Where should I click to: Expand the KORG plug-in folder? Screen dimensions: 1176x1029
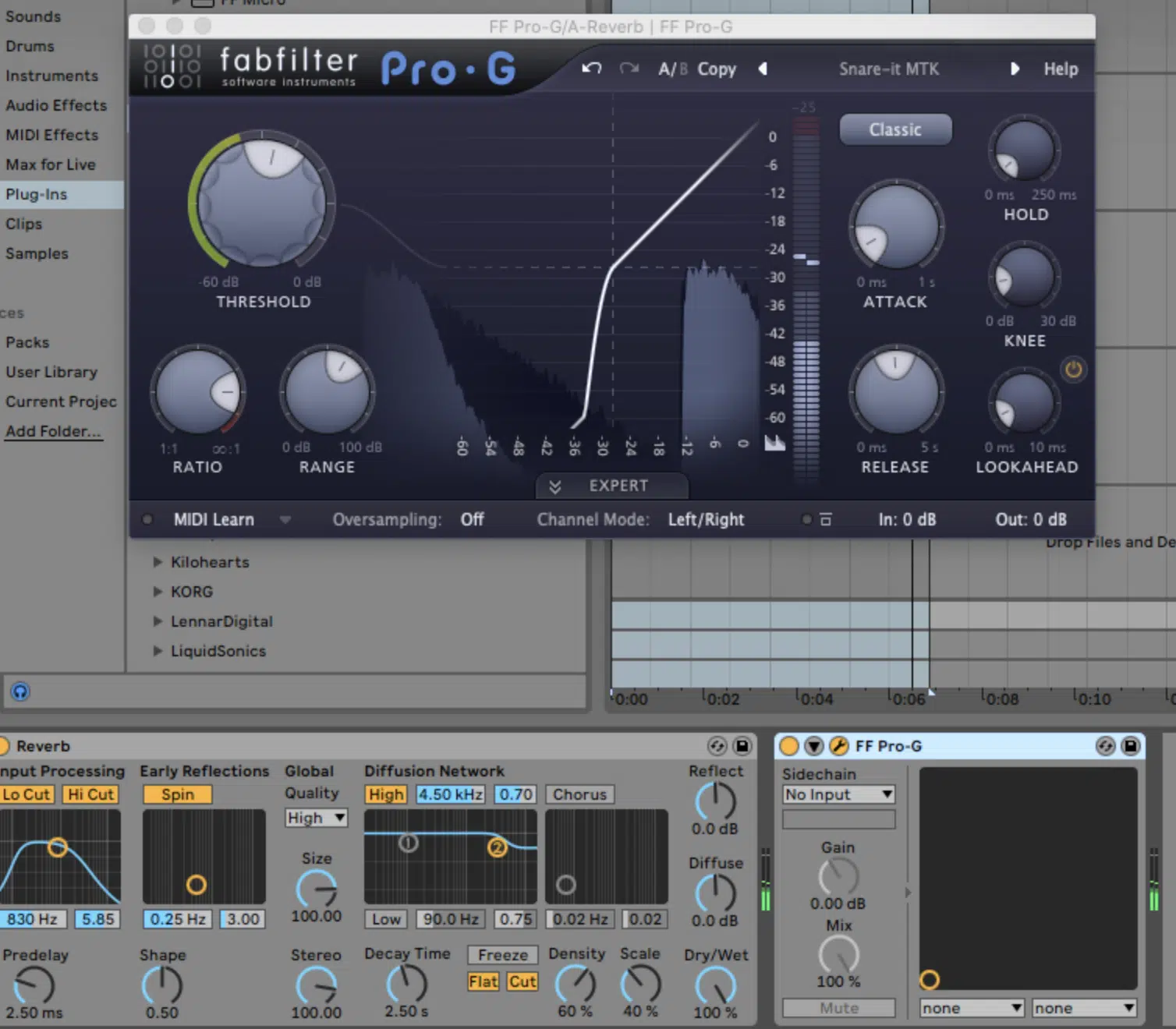pyautogui.click(x=158, y=592)
